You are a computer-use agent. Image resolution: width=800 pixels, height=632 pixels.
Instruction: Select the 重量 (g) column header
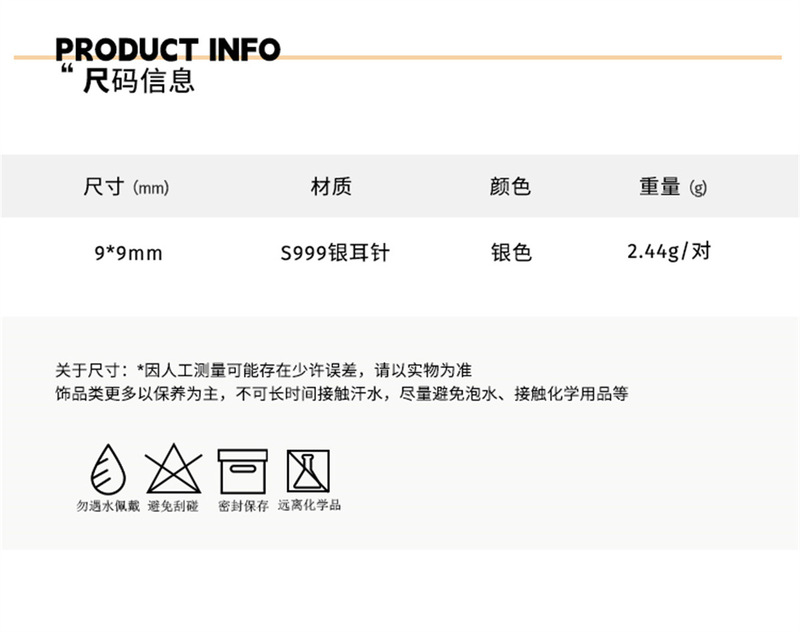click(672, 187)
